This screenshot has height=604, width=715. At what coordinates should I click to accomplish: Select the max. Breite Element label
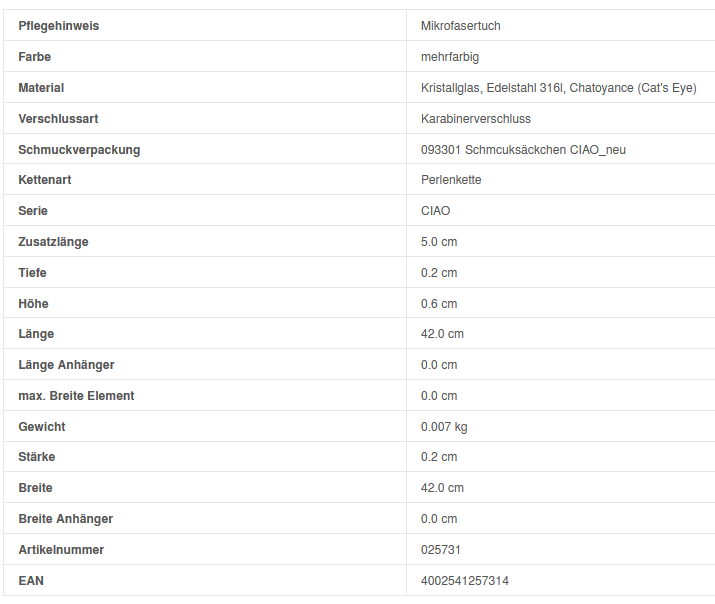(x=76, y=396)
